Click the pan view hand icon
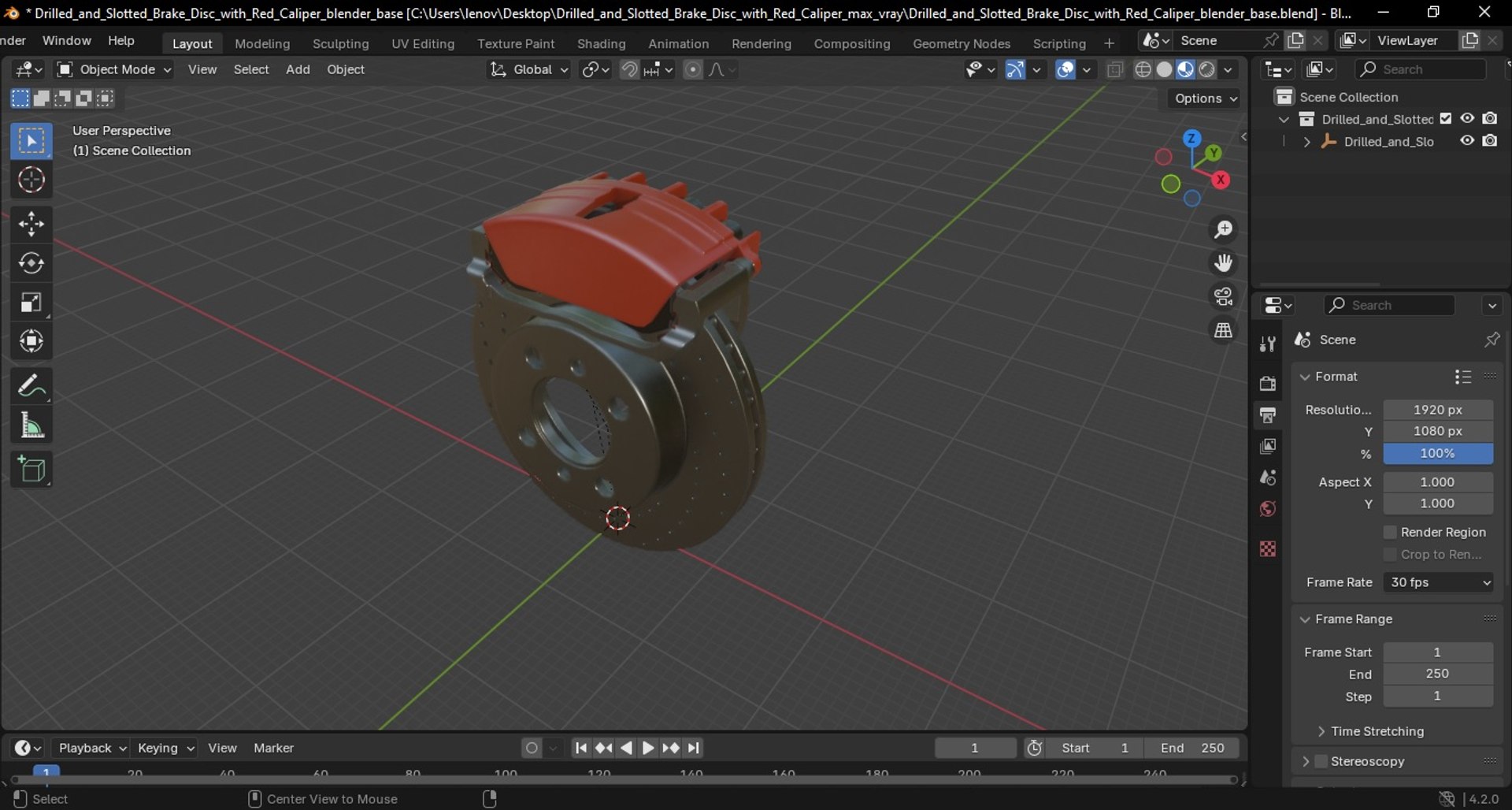This screenshot has width=1512, height=810. coord(1223,263)
